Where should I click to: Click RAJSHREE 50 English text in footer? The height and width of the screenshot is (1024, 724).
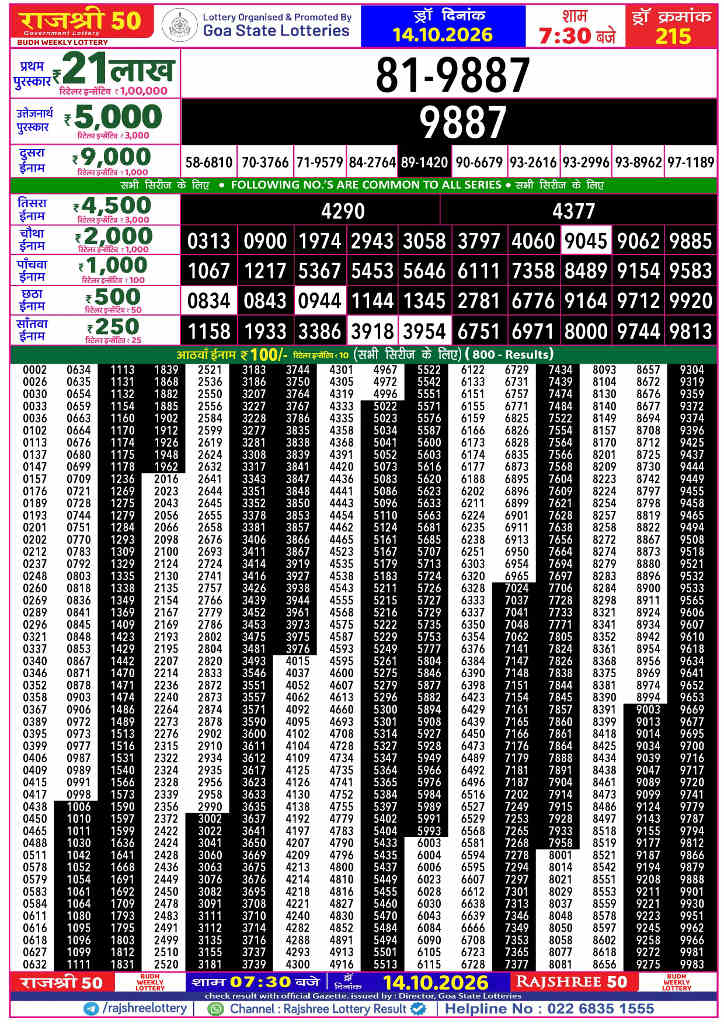click(x=571, y=982)
